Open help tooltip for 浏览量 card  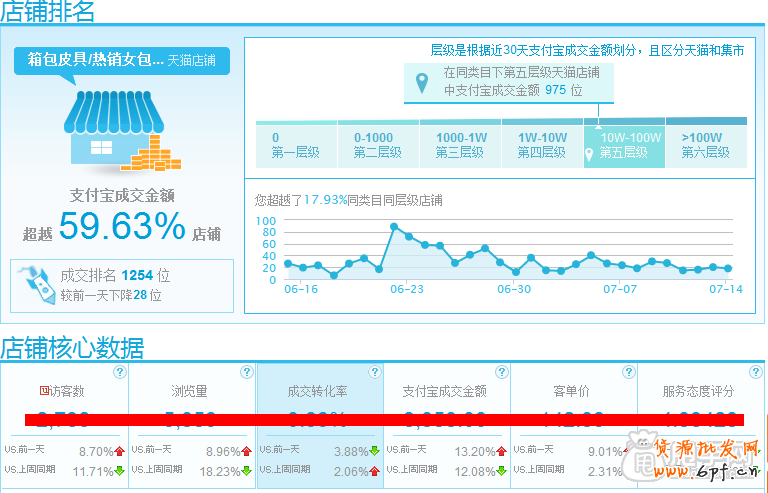click(x=247, y=372)
